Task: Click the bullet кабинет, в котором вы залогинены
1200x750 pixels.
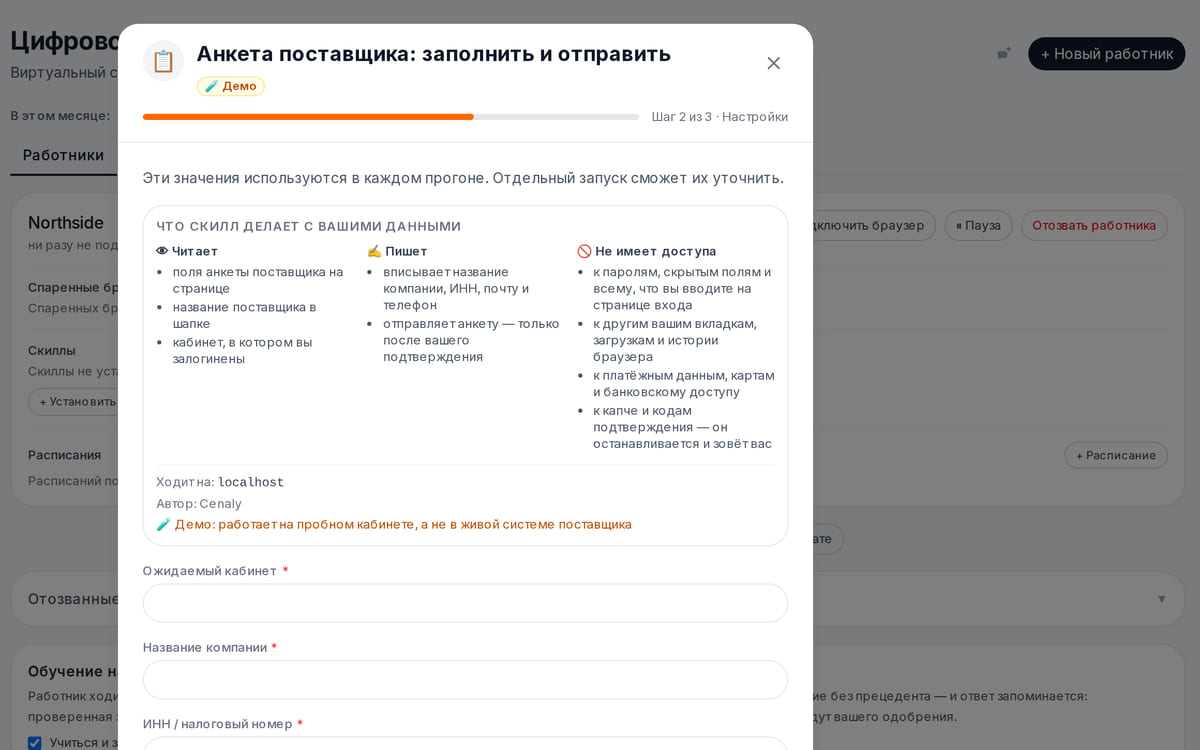Action: [x=243, y=350]
